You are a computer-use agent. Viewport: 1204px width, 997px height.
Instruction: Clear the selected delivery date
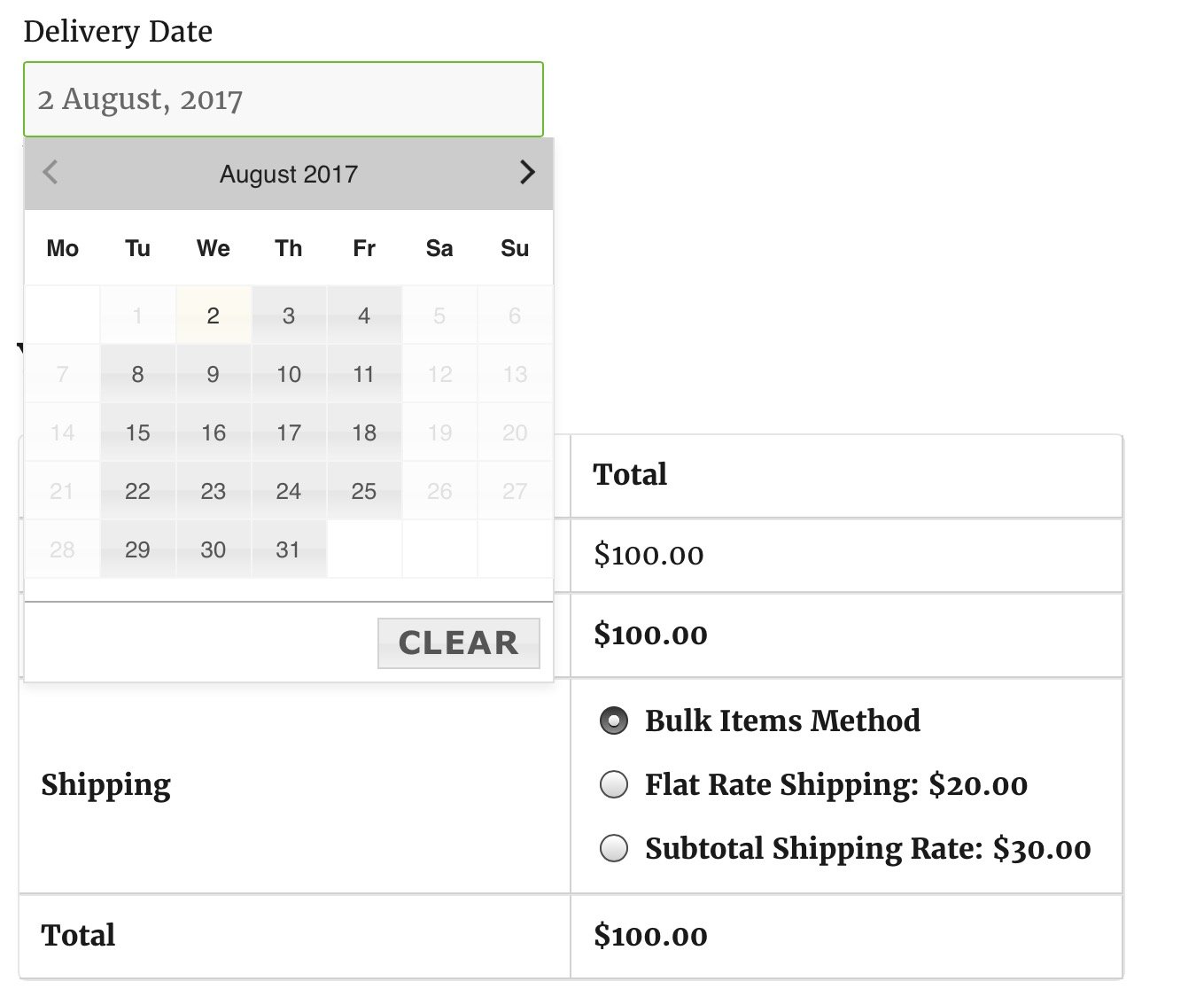458,643
